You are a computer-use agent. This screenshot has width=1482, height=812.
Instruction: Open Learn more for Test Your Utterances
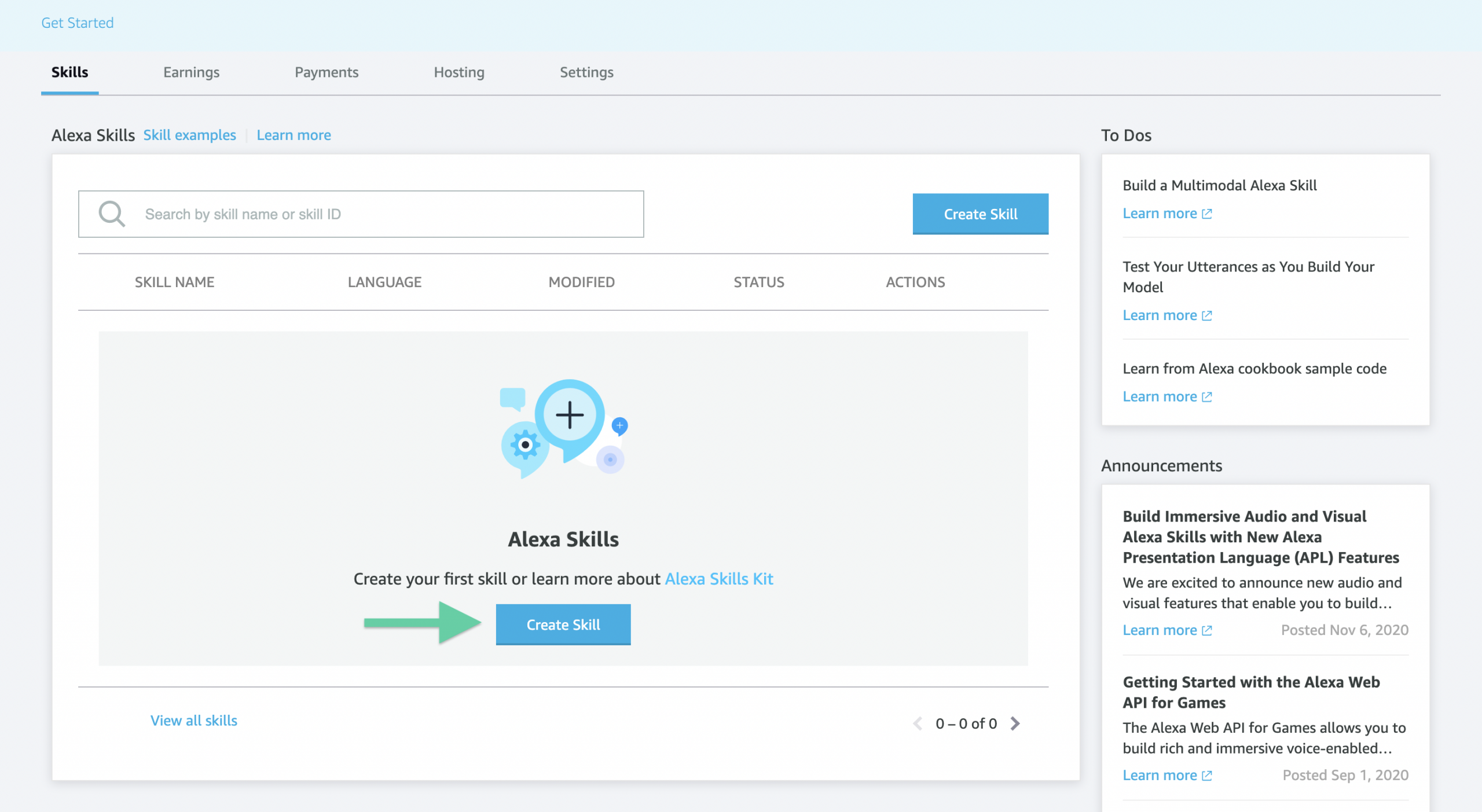point(1167,315)
